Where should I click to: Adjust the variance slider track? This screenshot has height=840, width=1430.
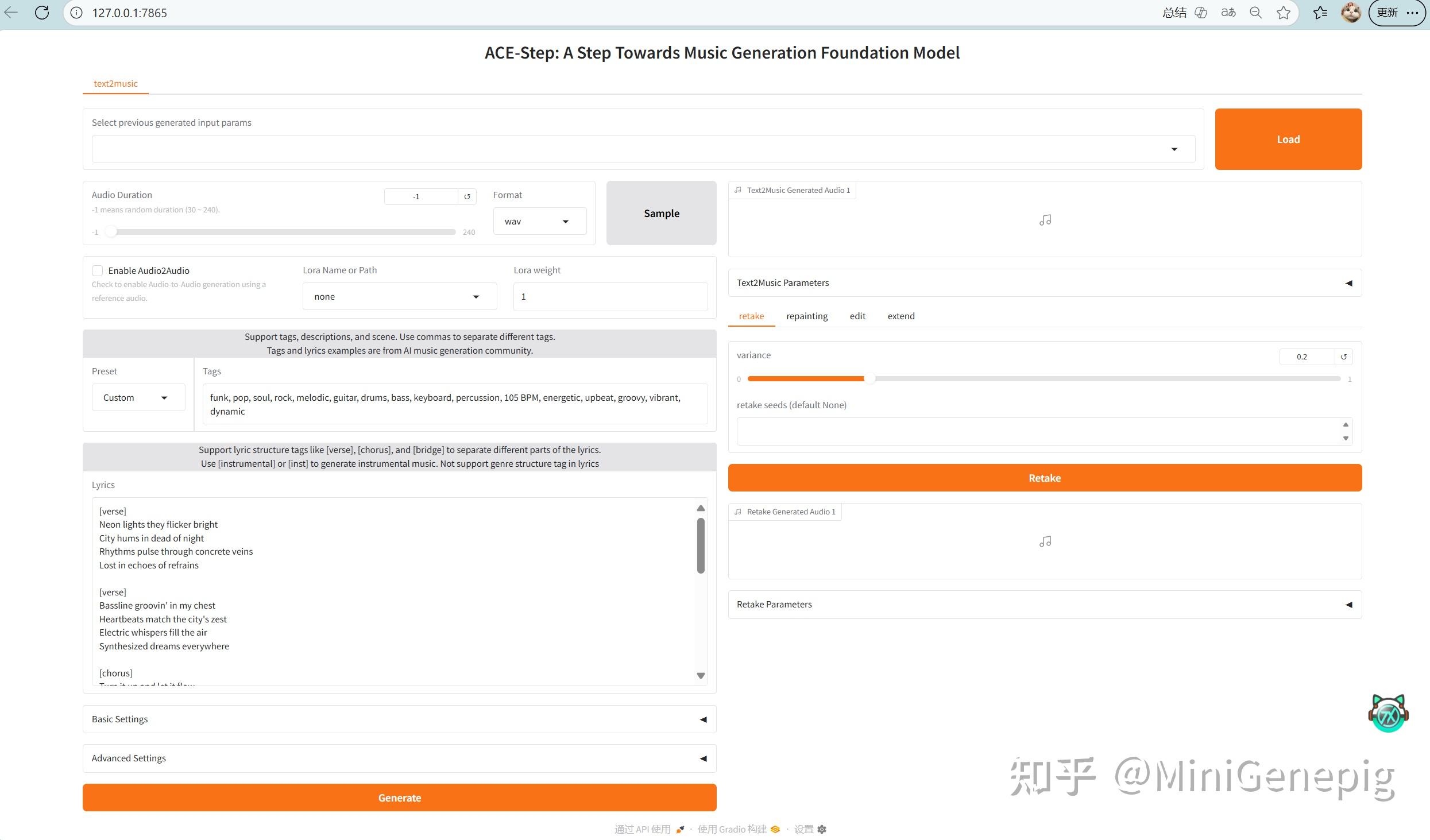pos(1043,379)
